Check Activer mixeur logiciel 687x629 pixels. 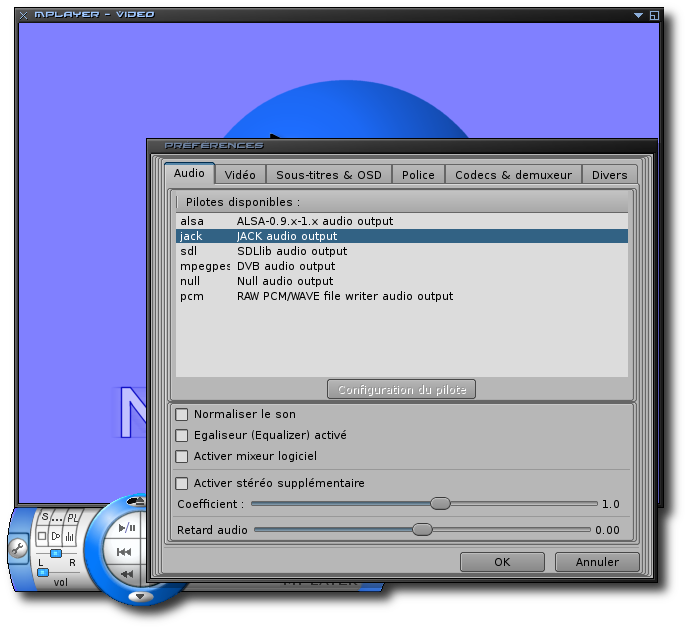[x=181, y=456]
